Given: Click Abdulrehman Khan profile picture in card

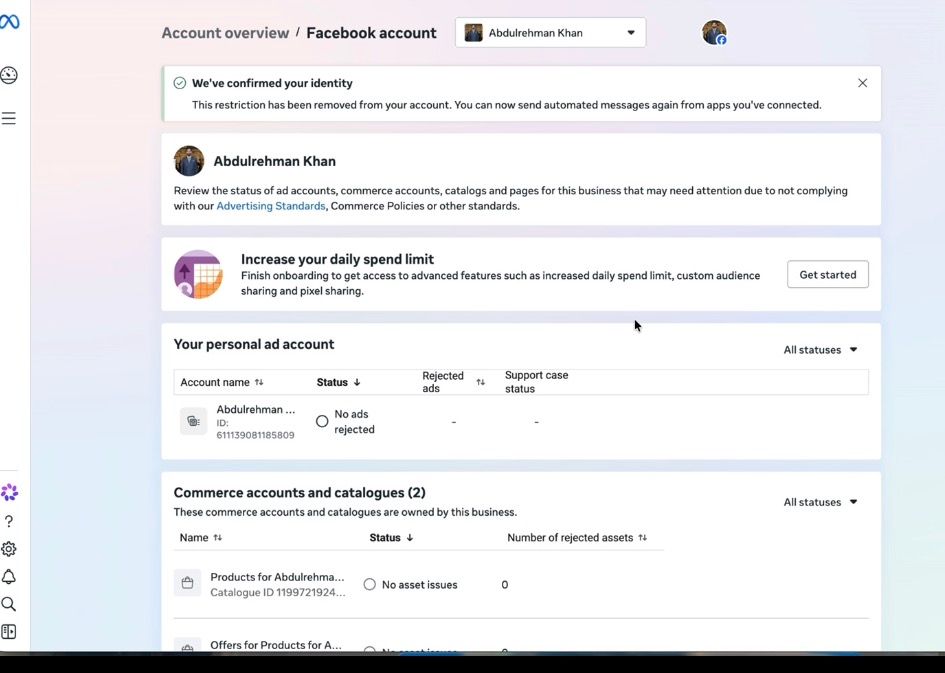Looking at the screenshot, I should (189, 161).
